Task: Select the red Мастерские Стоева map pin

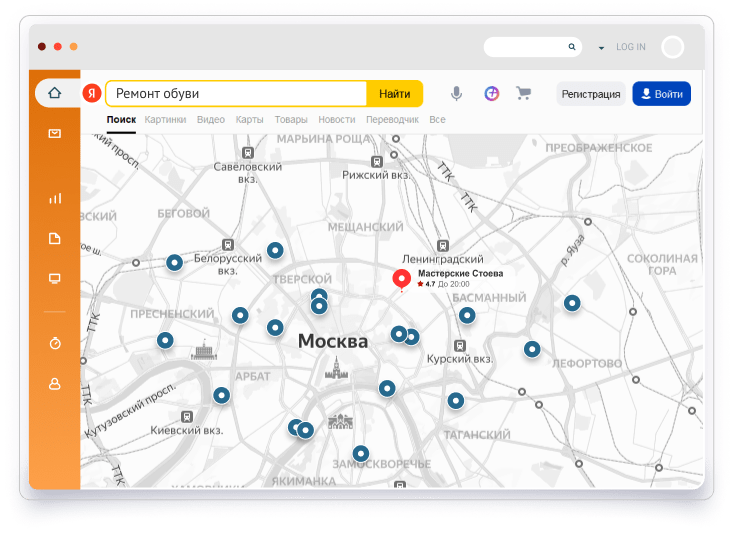Action: 401,279
